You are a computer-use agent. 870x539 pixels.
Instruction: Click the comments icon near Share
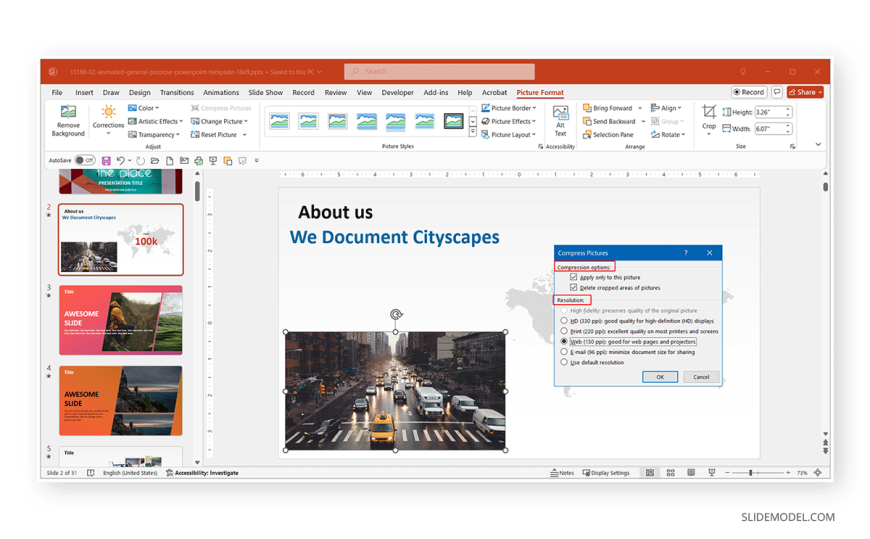click(x=777, y=92)
